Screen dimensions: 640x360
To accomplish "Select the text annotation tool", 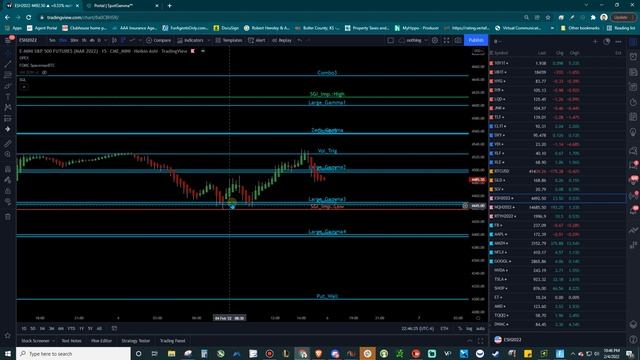I will pos(8,97).
